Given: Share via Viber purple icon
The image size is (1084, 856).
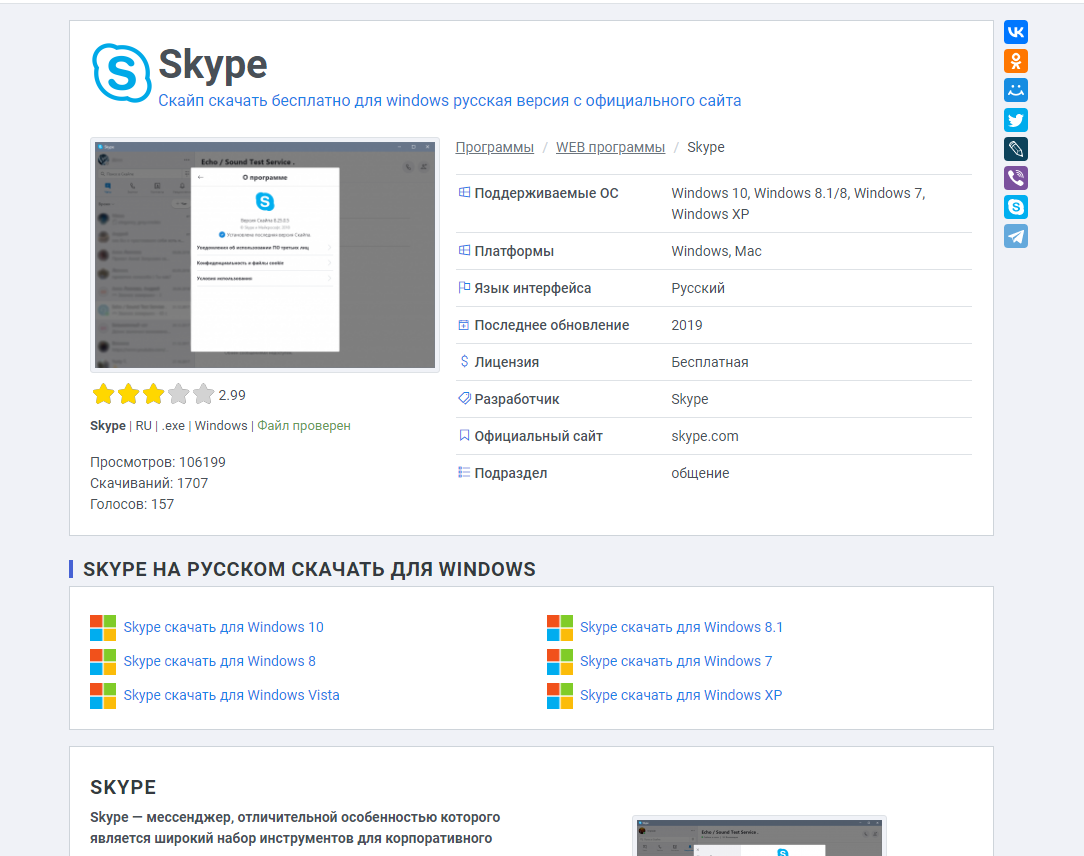Looking at the screenshot, I should (1016, 178).
